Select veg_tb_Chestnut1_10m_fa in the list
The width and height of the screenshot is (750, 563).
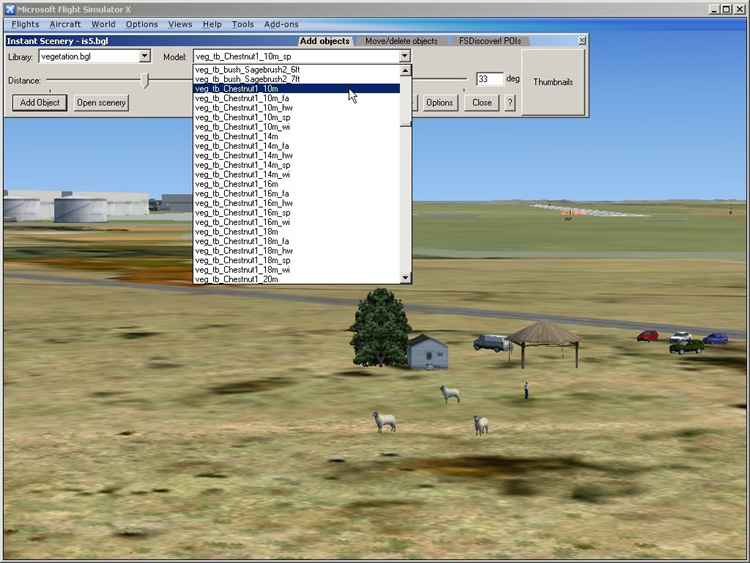[297, 99]
